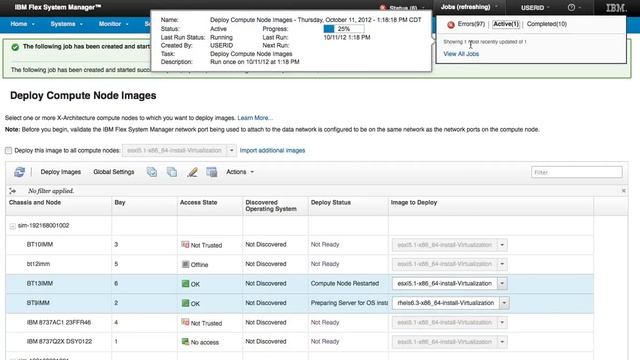
Task: Open the help icon in top bar
Action: (571, 7)
